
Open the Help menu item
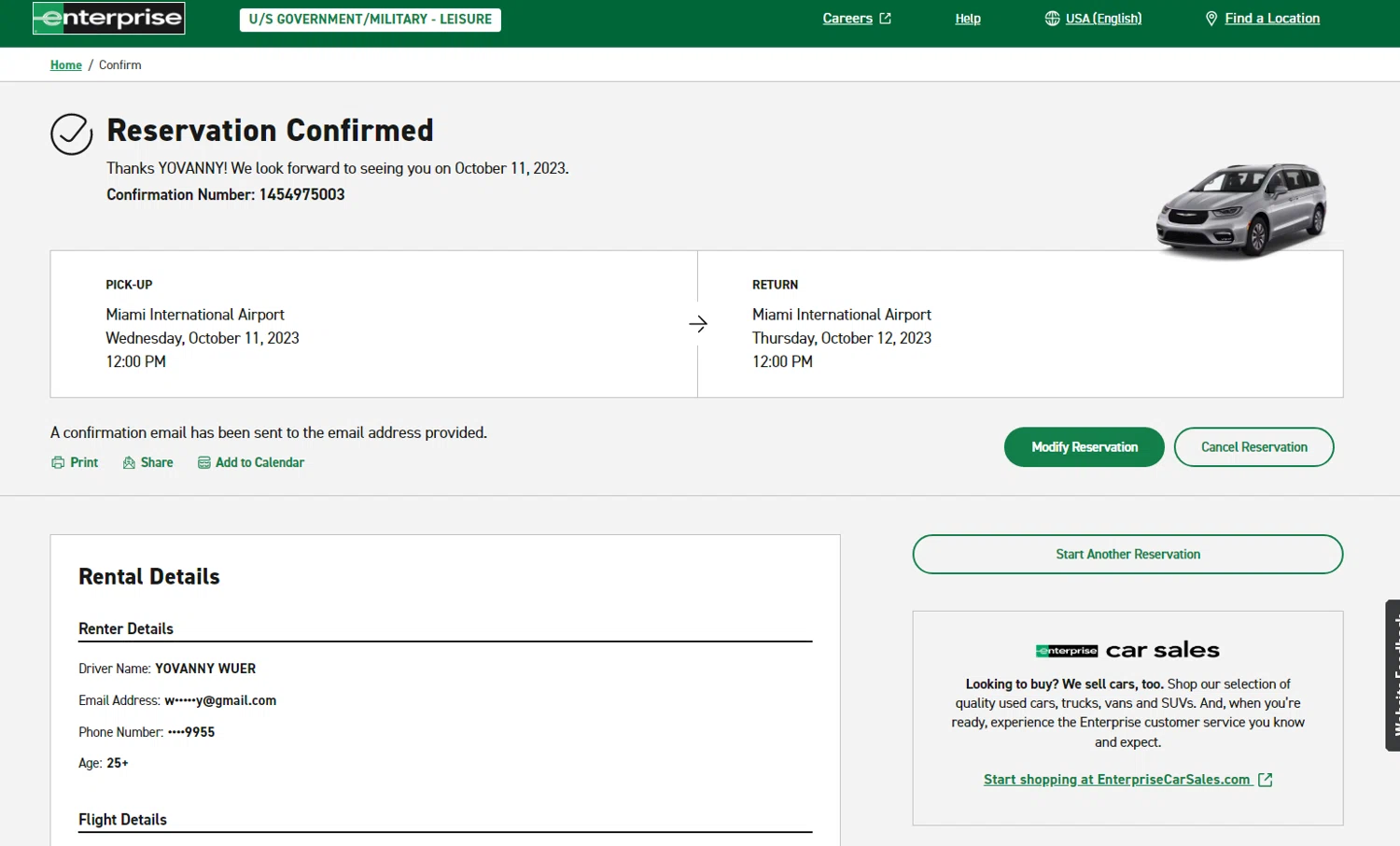tap(968, 19)
